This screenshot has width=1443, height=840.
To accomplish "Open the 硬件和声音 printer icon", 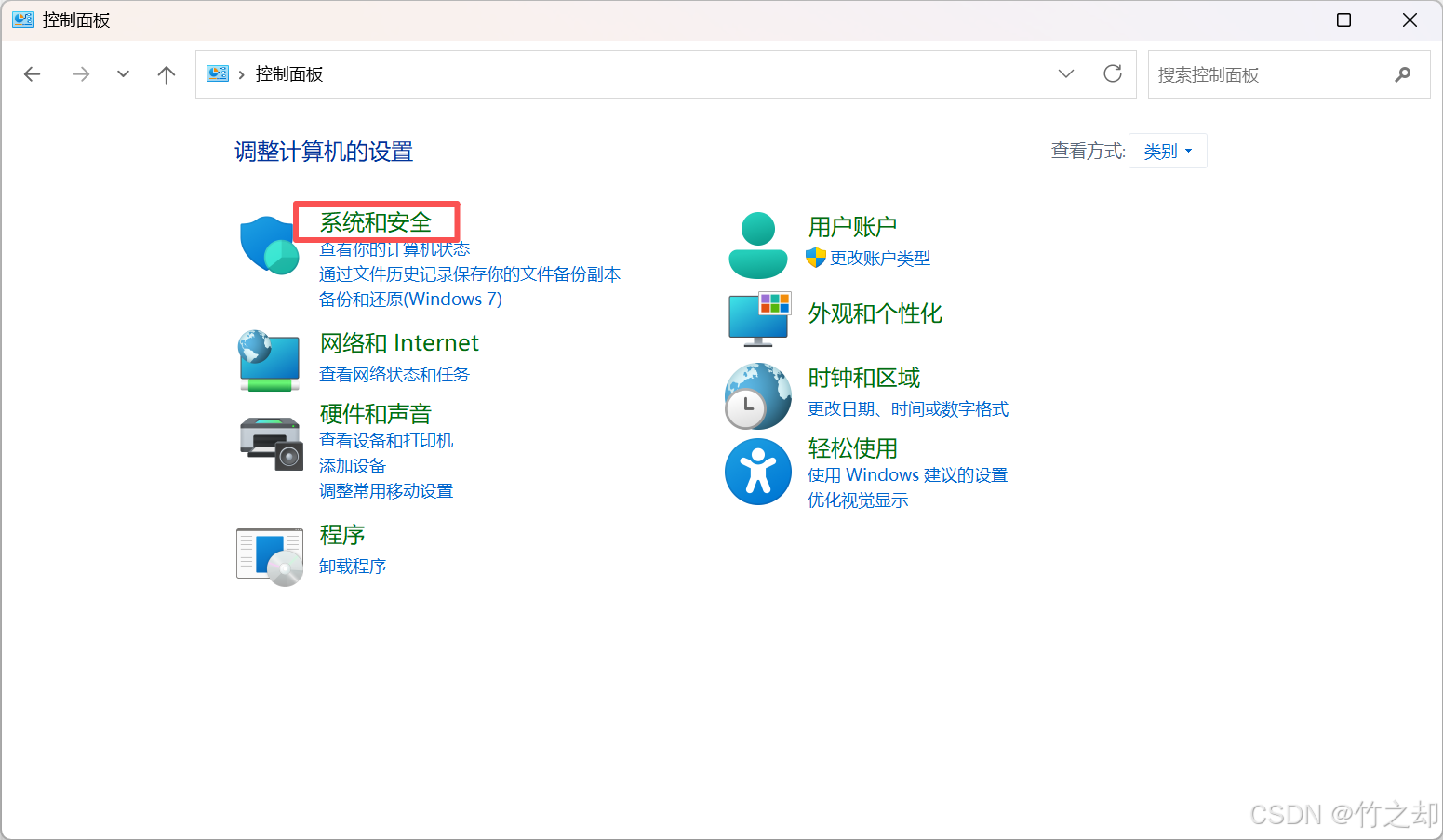I will pyautogui.click(x=271, y=443).
